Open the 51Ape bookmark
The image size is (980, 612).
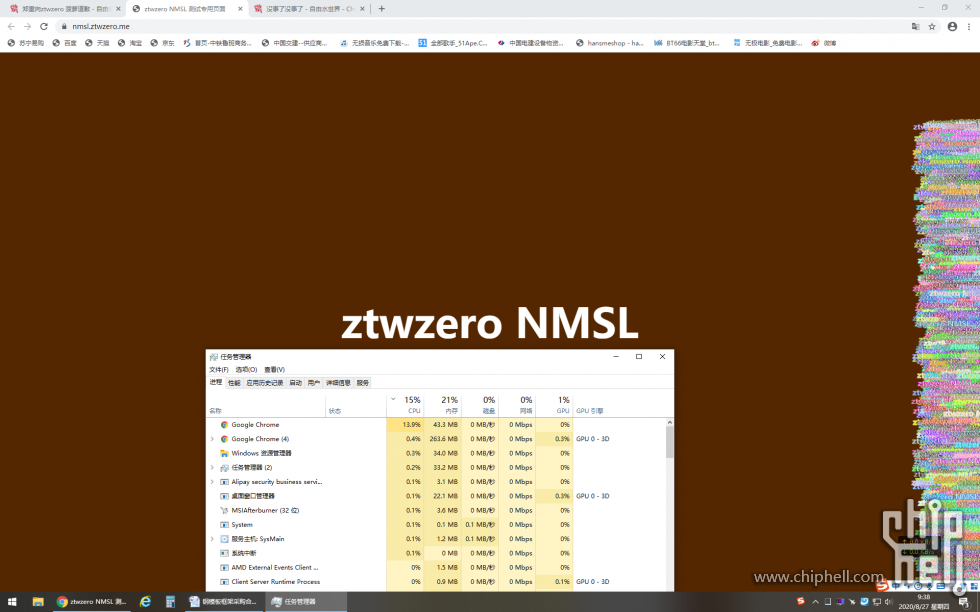[x=453, y=43]
